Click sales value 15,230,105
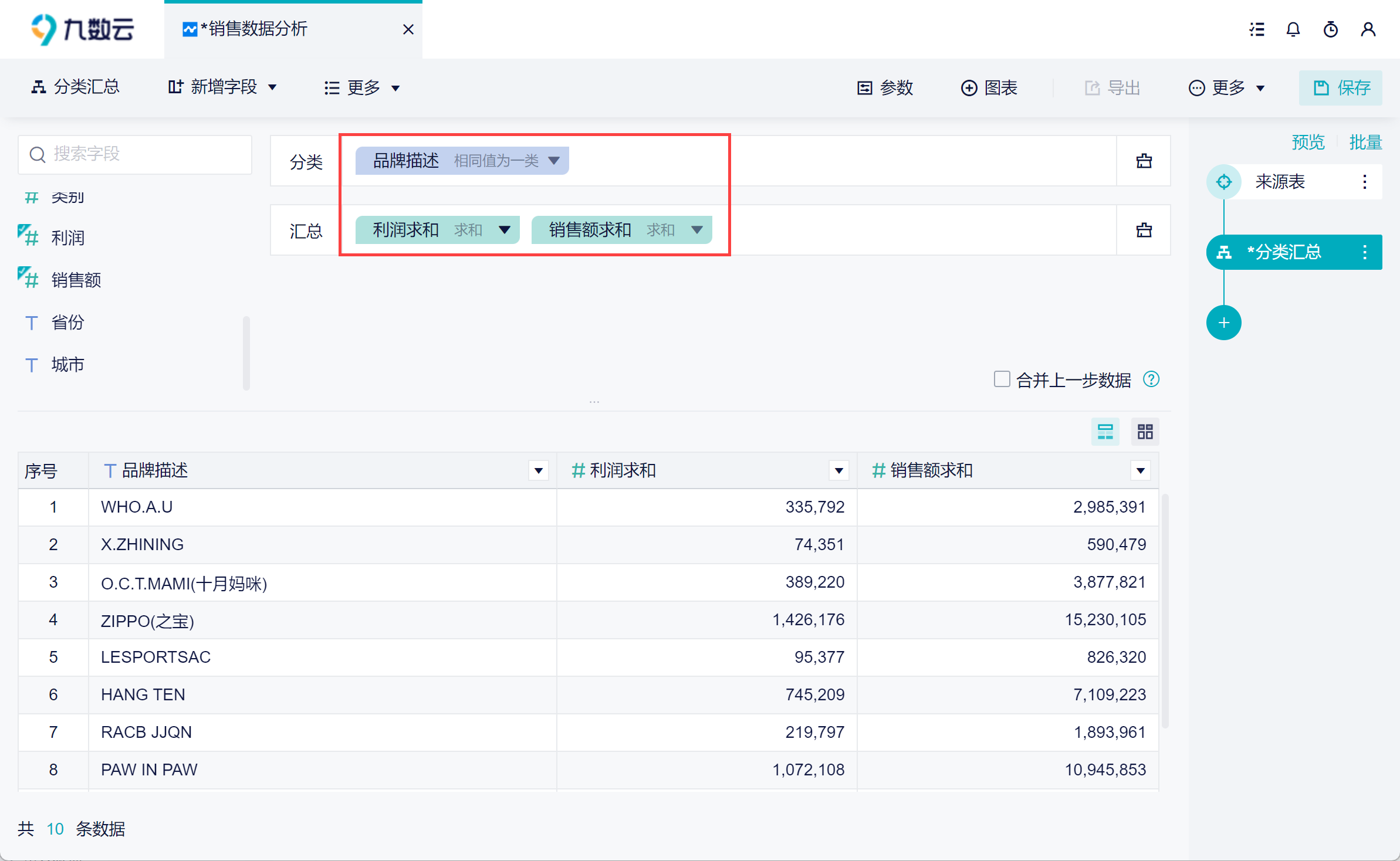The height and width of the screenshot is (861, 1400). (1105, 620)
